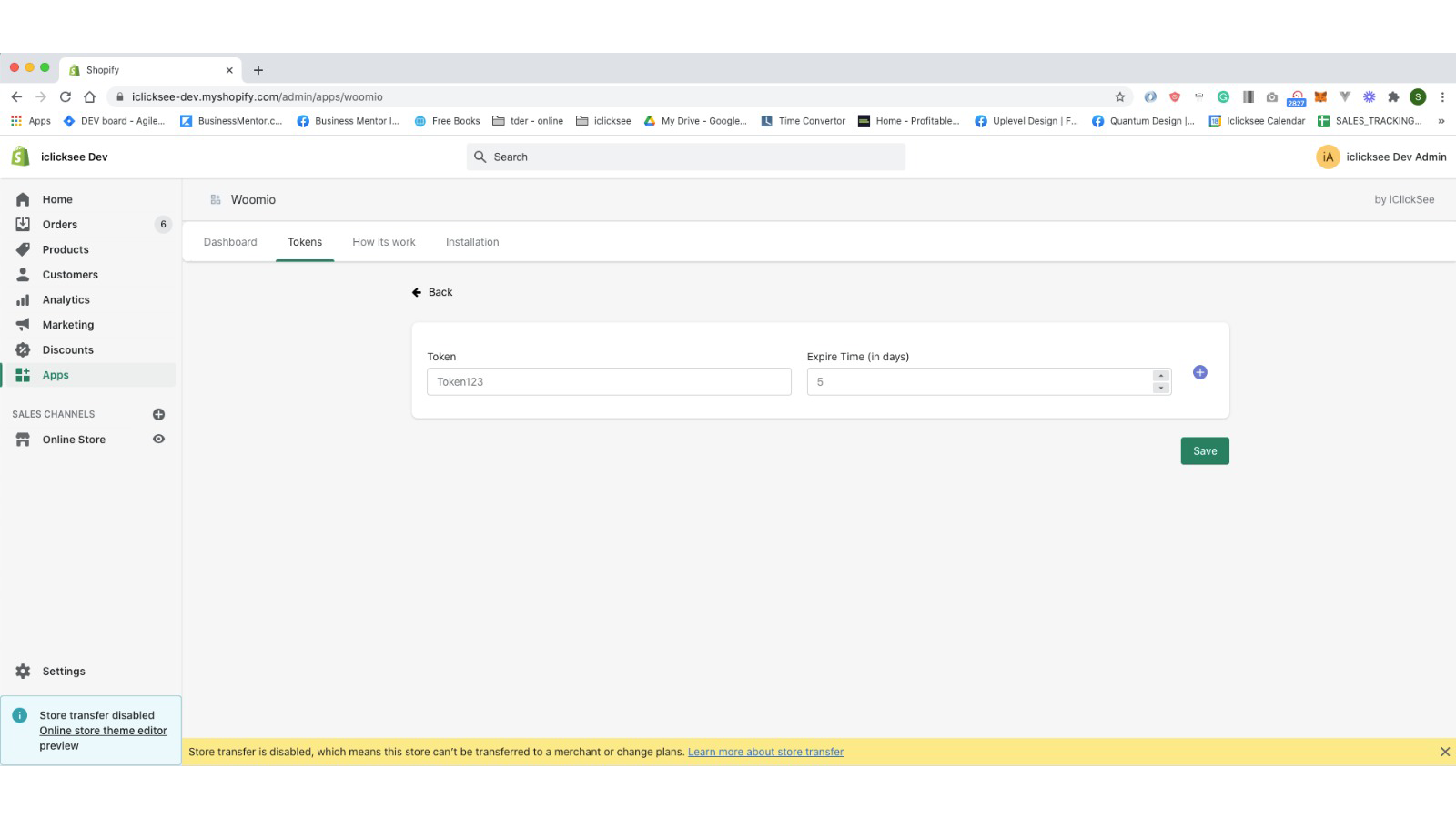Switch to the Dashboard tab
This screenshot has height=819, width=1456.
230,242
